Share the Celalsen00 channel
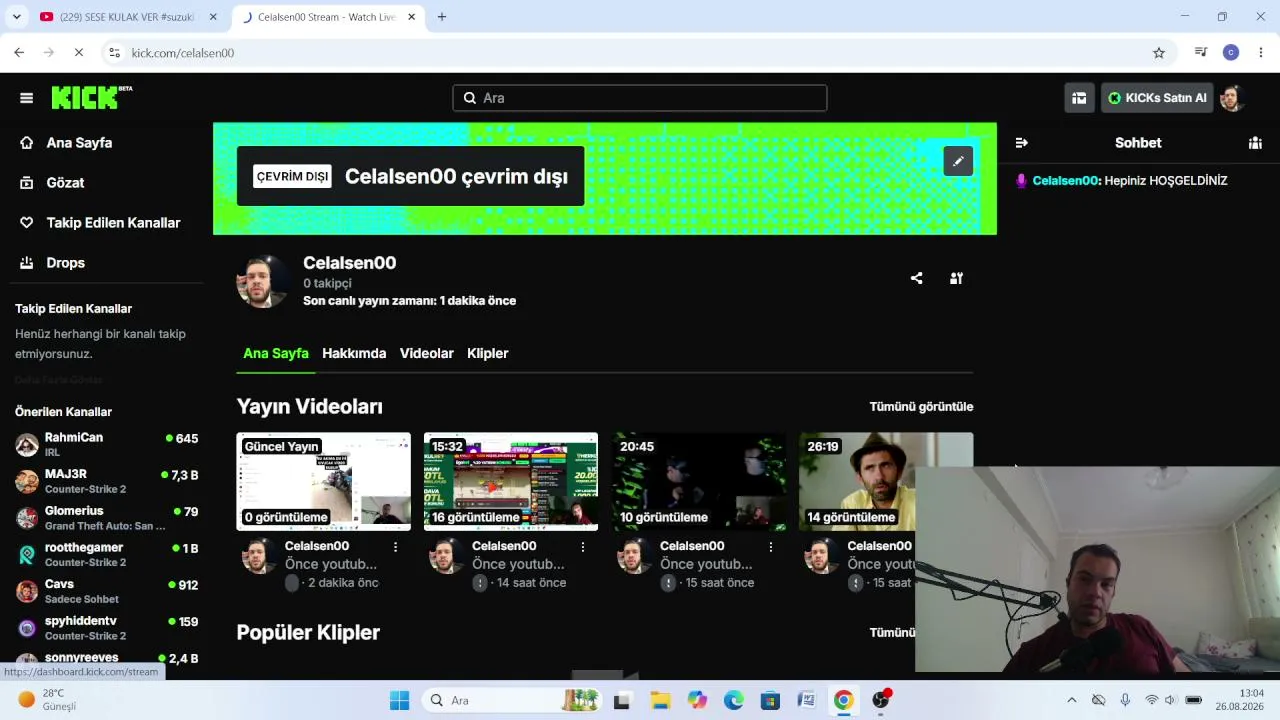Viewport: 1280px width, 720px height. coord(917,278)
